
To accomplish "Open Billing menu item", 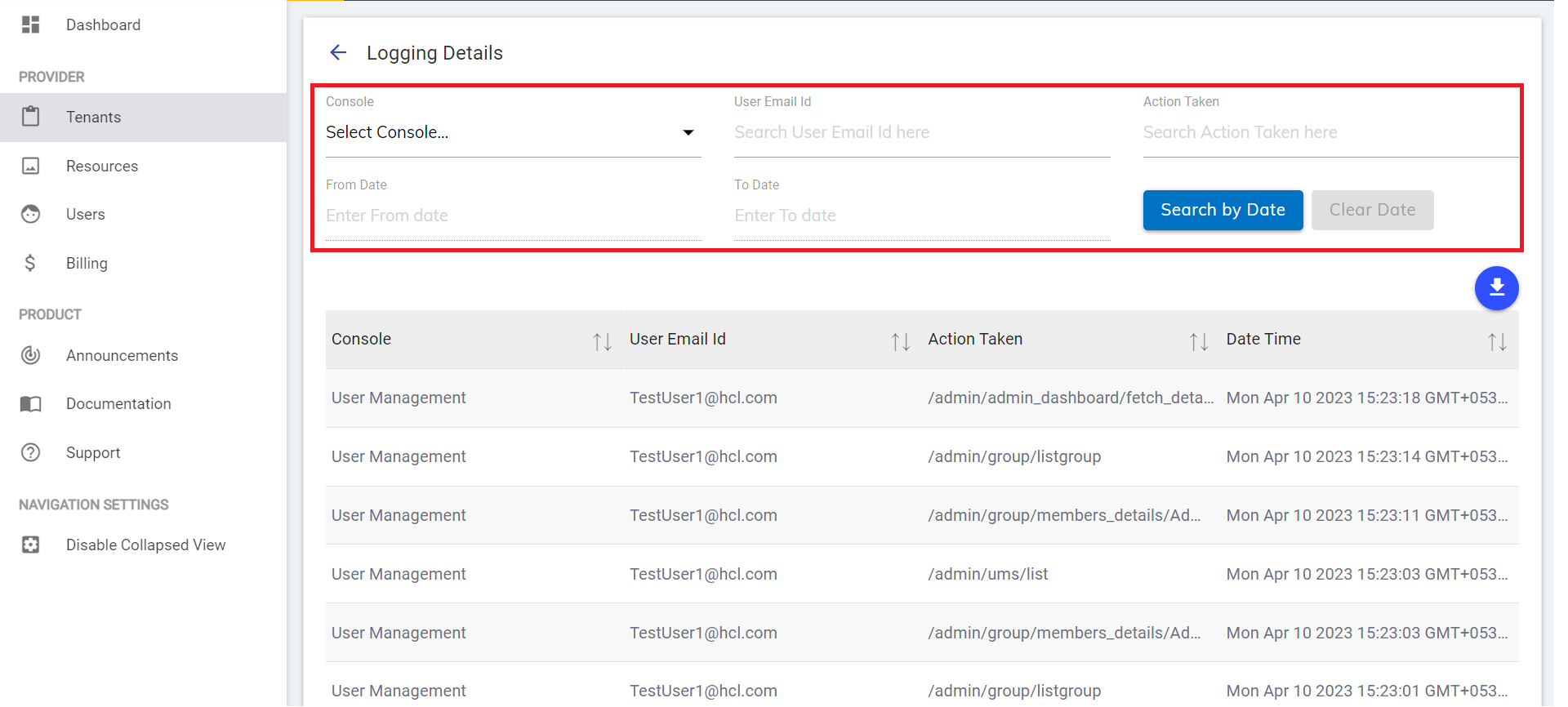I will (143, 263).
